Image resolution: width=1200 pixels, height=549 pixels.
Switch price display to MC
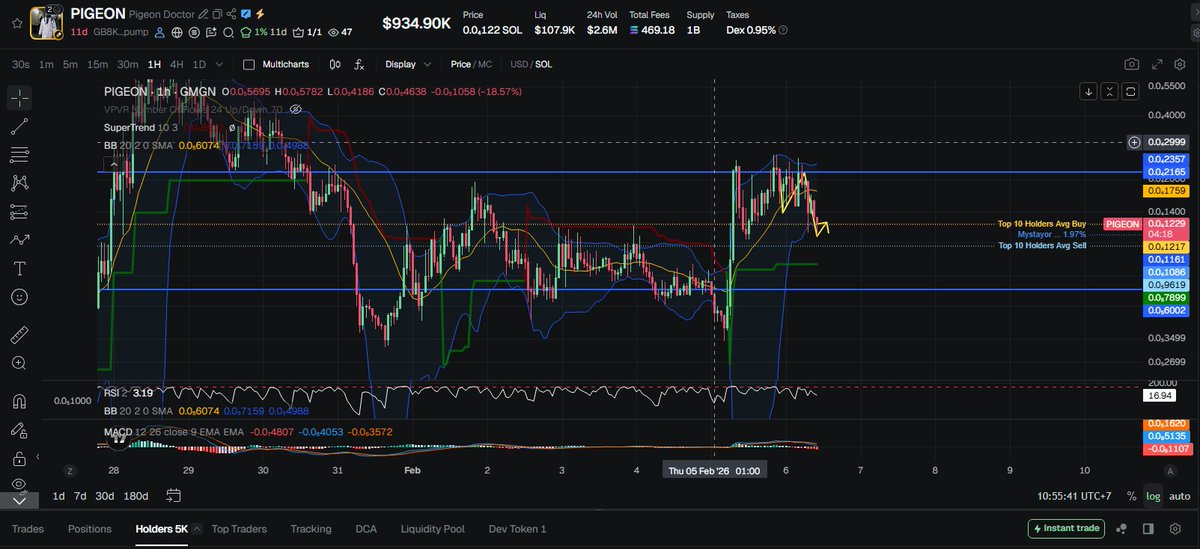click(484, 64)
